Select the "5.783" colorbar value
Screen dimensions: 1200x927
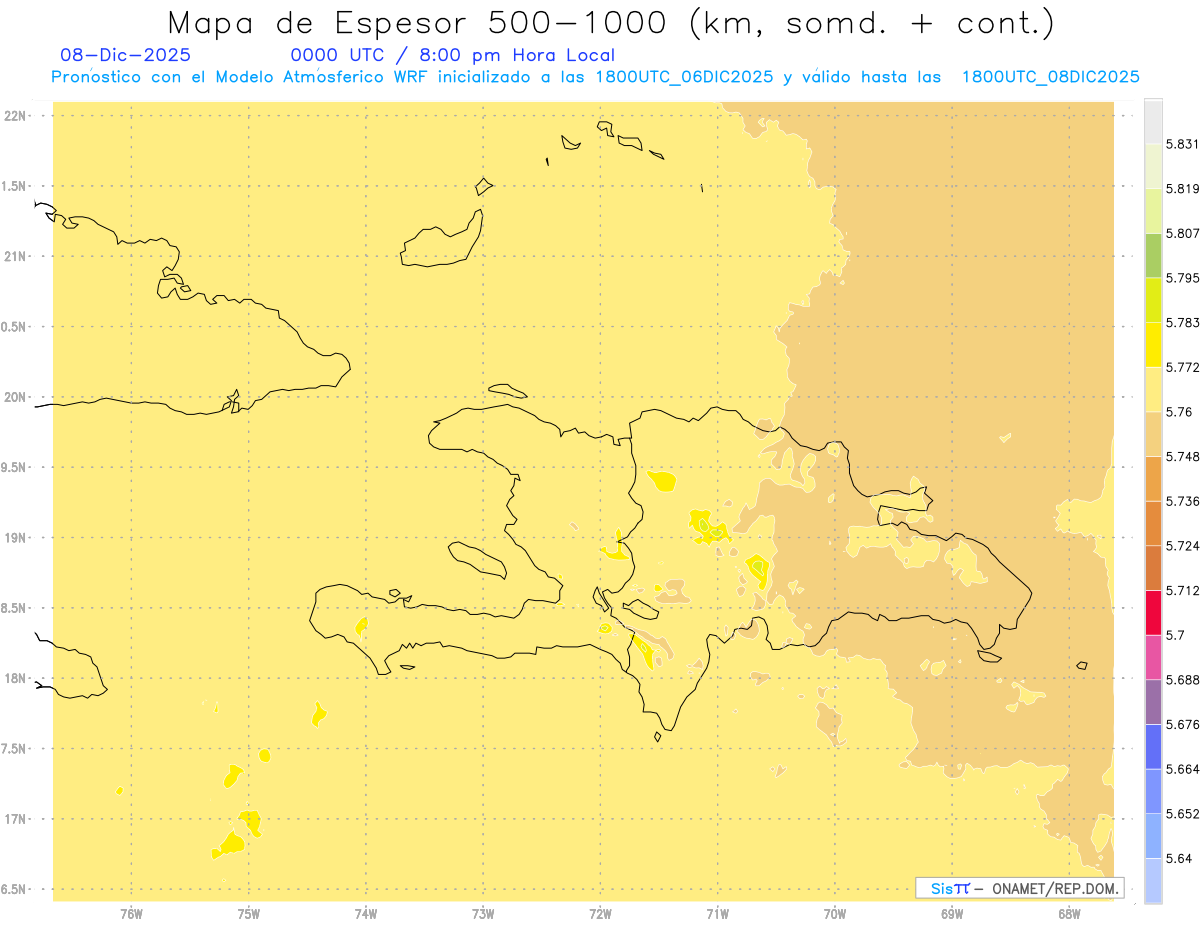pyautogui.click(x=1182, y=323)
